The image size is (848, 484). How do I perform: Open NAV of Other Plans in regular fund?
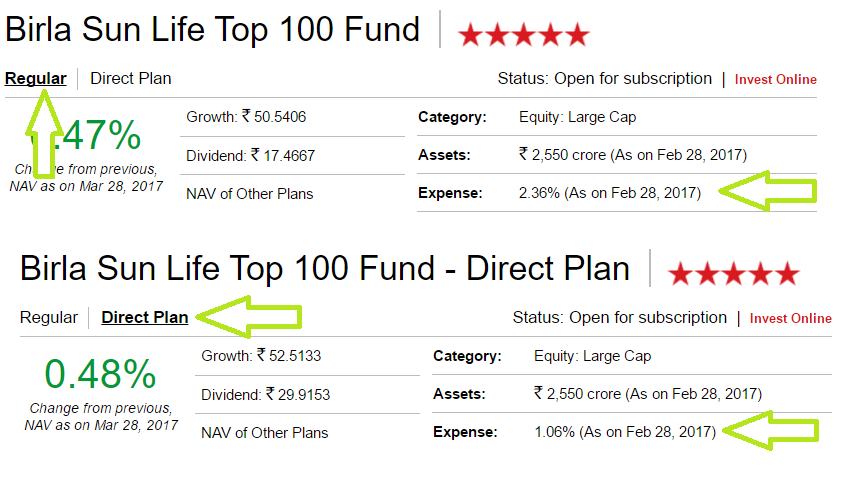click(249, 194)
